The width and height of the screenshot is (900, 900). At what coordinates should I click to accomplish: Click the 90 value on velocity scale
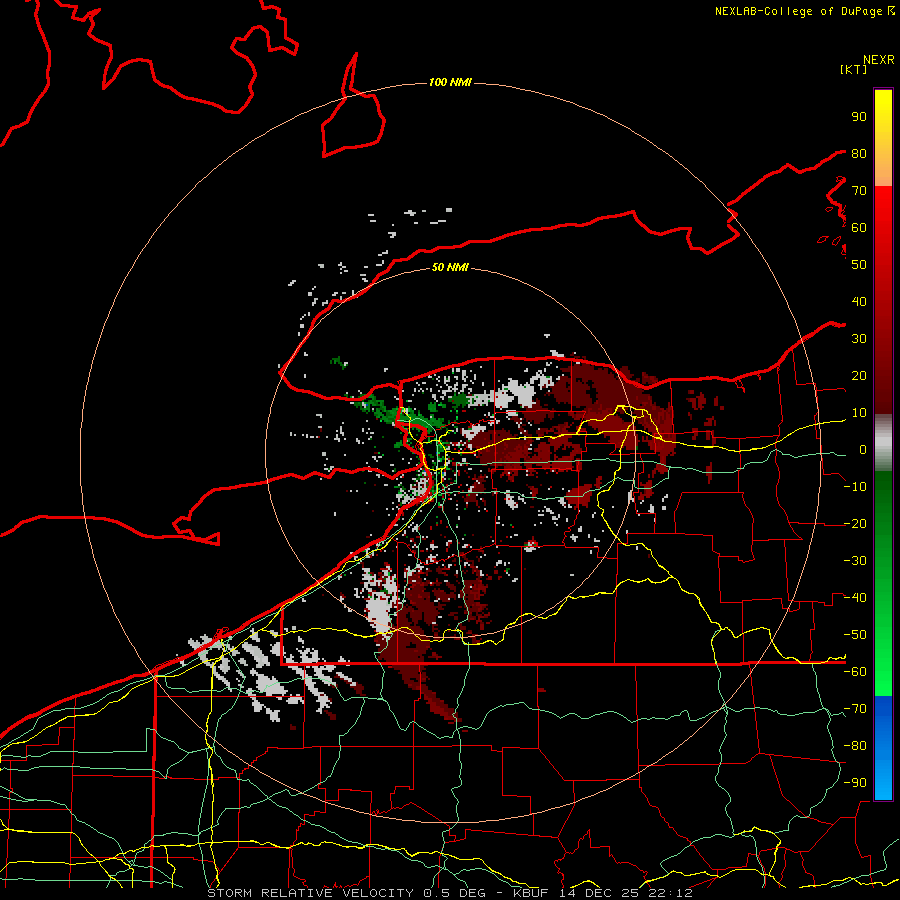coord(859,117)
